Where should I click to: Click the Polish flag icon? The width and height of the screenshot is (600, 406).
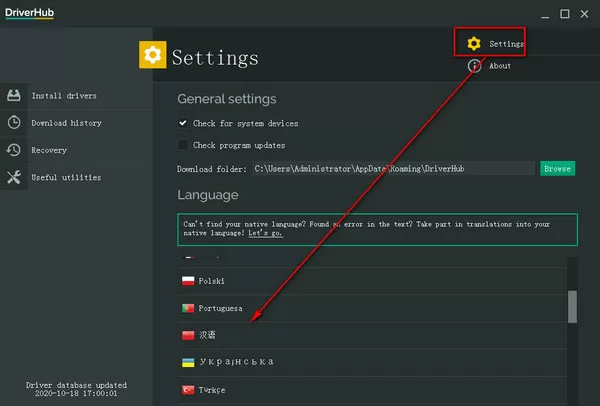(188, 281)
